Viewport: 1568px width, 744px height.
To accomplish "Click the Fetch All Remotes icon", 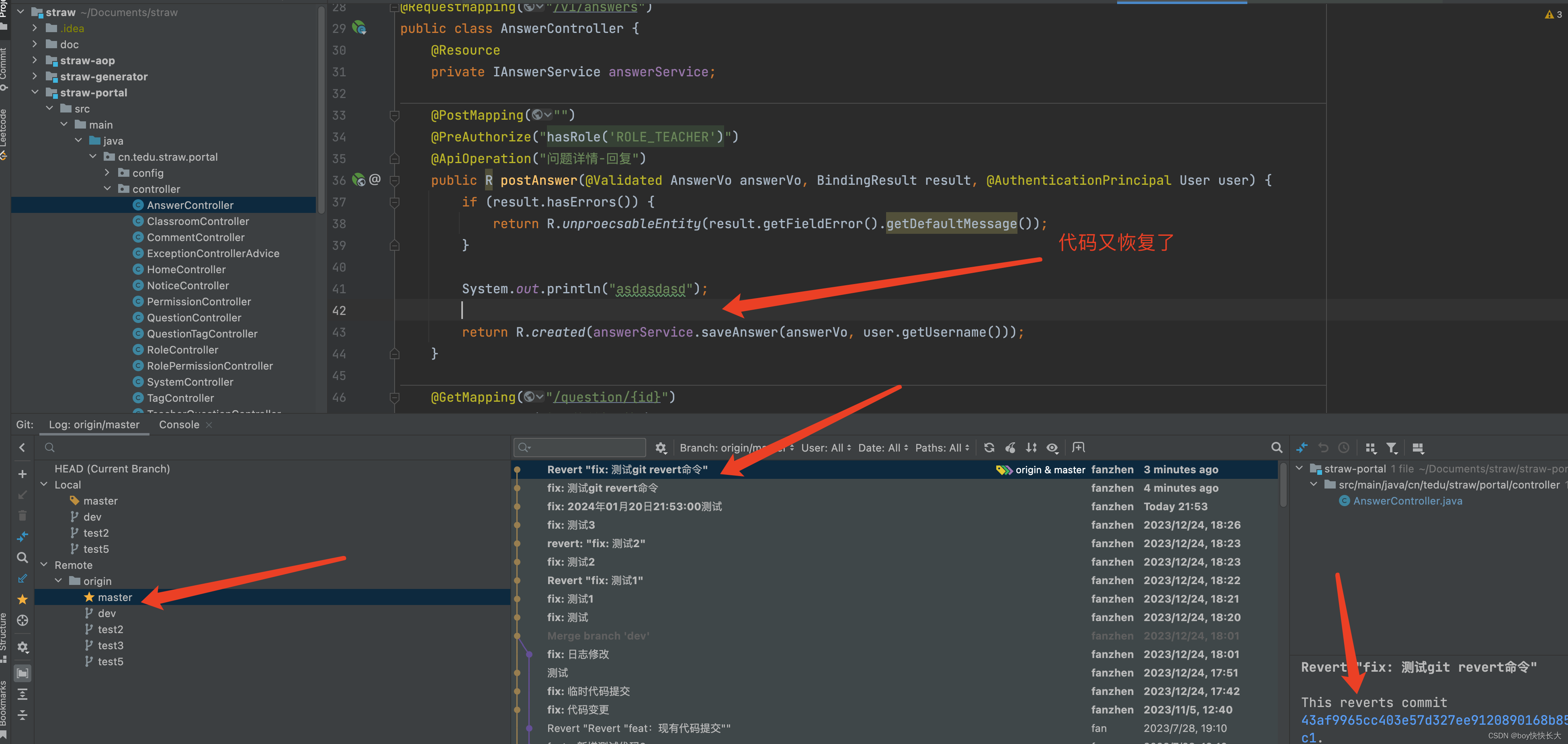I will point(23,578).
